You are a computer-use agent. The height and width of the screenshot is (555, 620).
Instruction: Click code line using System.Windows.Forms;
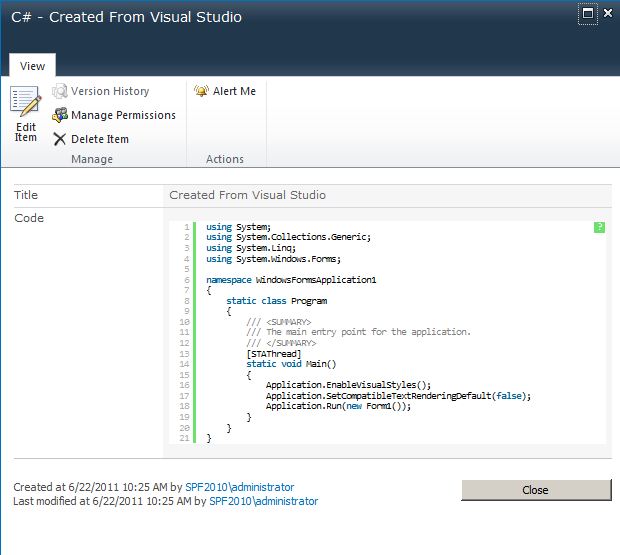click(x=273, y=259)
